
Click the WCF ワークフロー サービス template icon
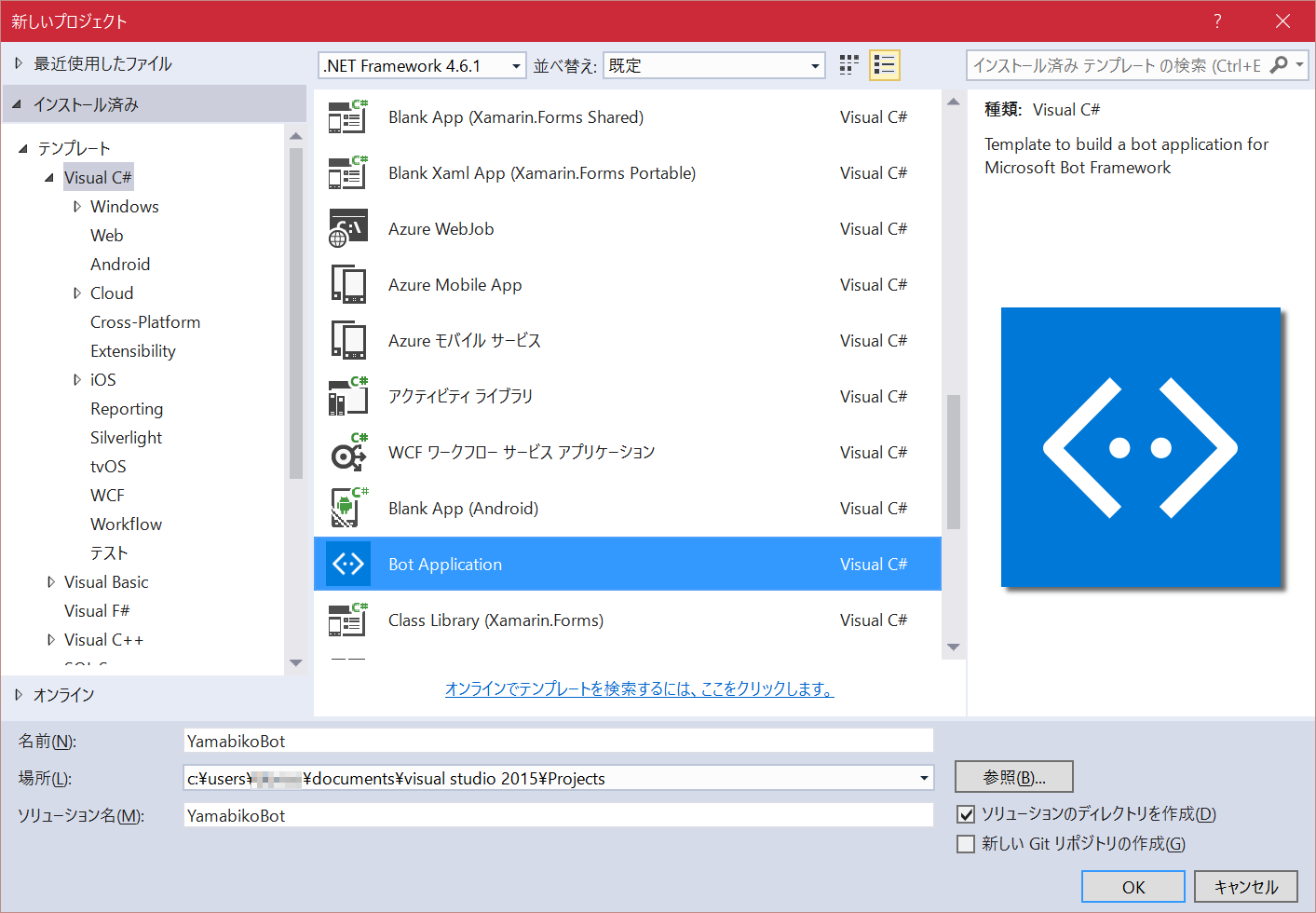pos(348,453)
